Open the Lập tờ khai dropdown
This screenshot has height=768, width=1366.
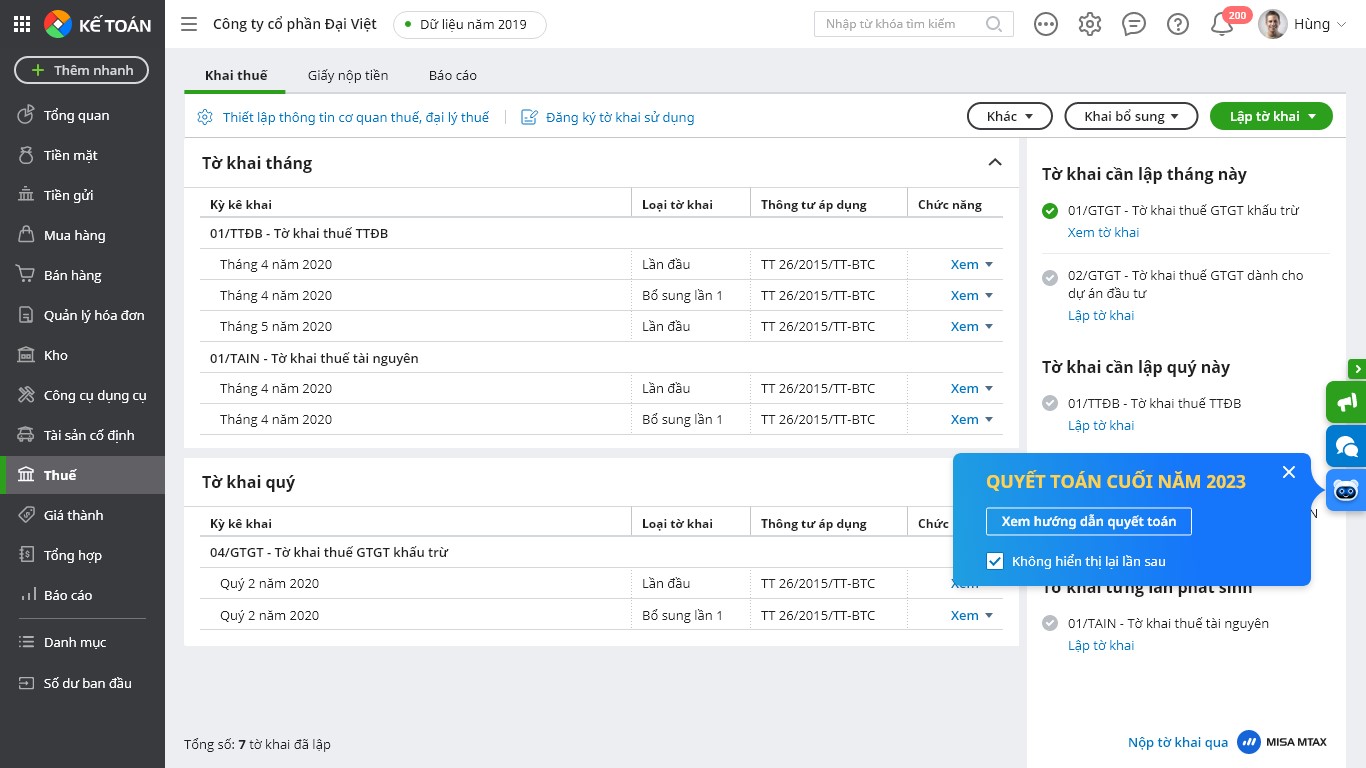(1271, 116)
